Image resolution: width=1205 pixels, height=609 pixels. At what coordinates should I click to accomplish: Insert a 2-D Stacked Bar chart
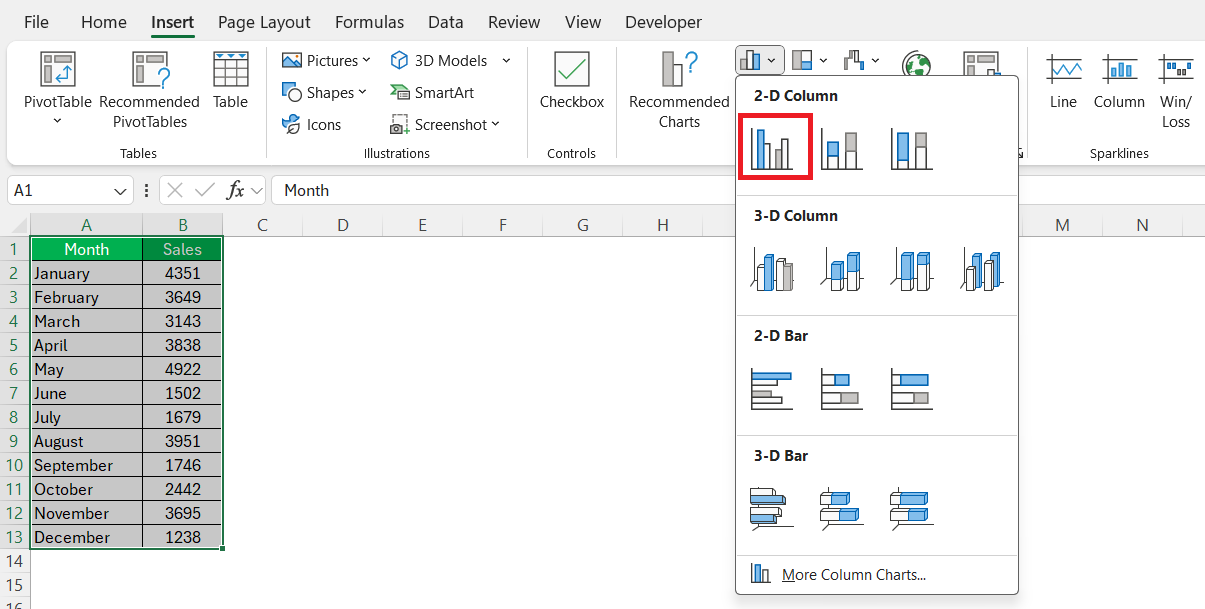pyautogui.click(x=842, y=389)
